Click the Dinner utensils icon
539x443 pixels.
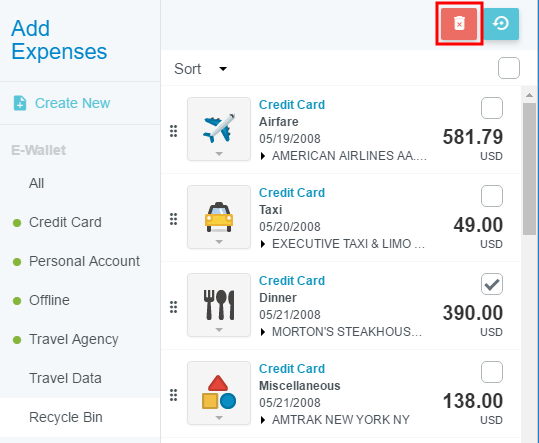click(219, 304)
